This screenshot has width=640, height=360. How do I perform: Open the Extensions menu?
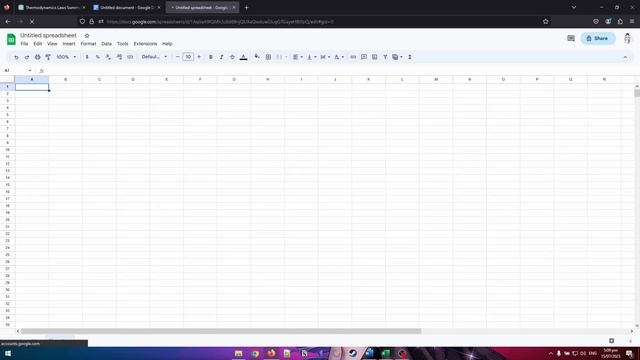(145, 44)
